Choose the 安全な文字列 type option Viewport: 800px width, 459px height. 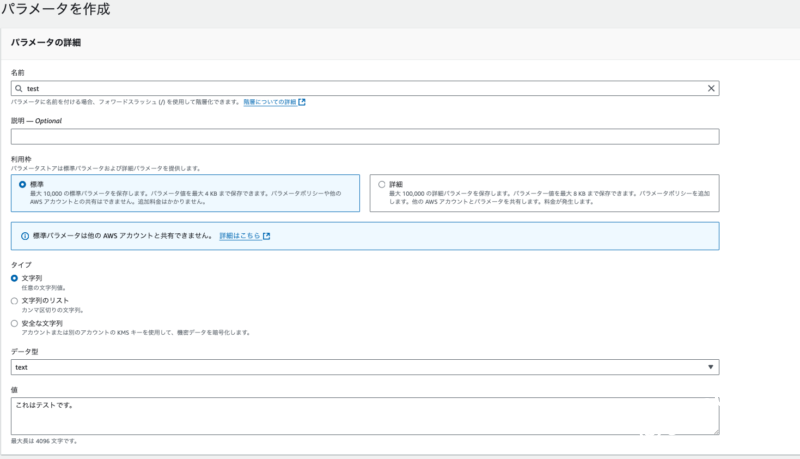[14, 323]
